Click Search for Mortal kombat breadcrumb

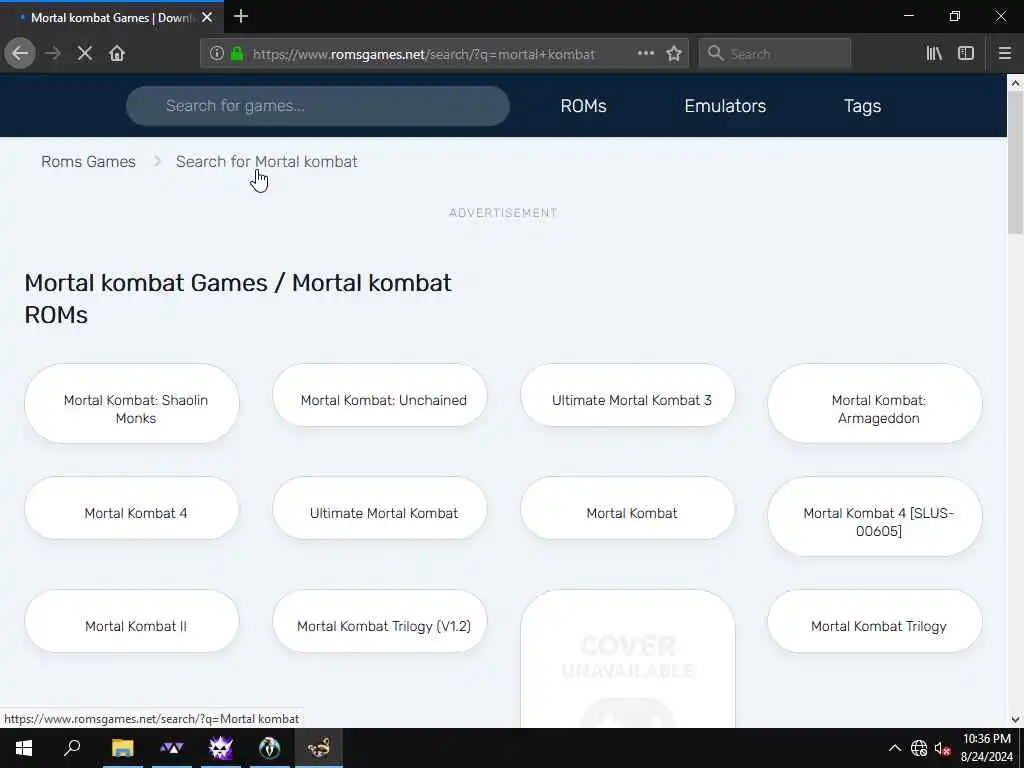(x=266, y=161)
